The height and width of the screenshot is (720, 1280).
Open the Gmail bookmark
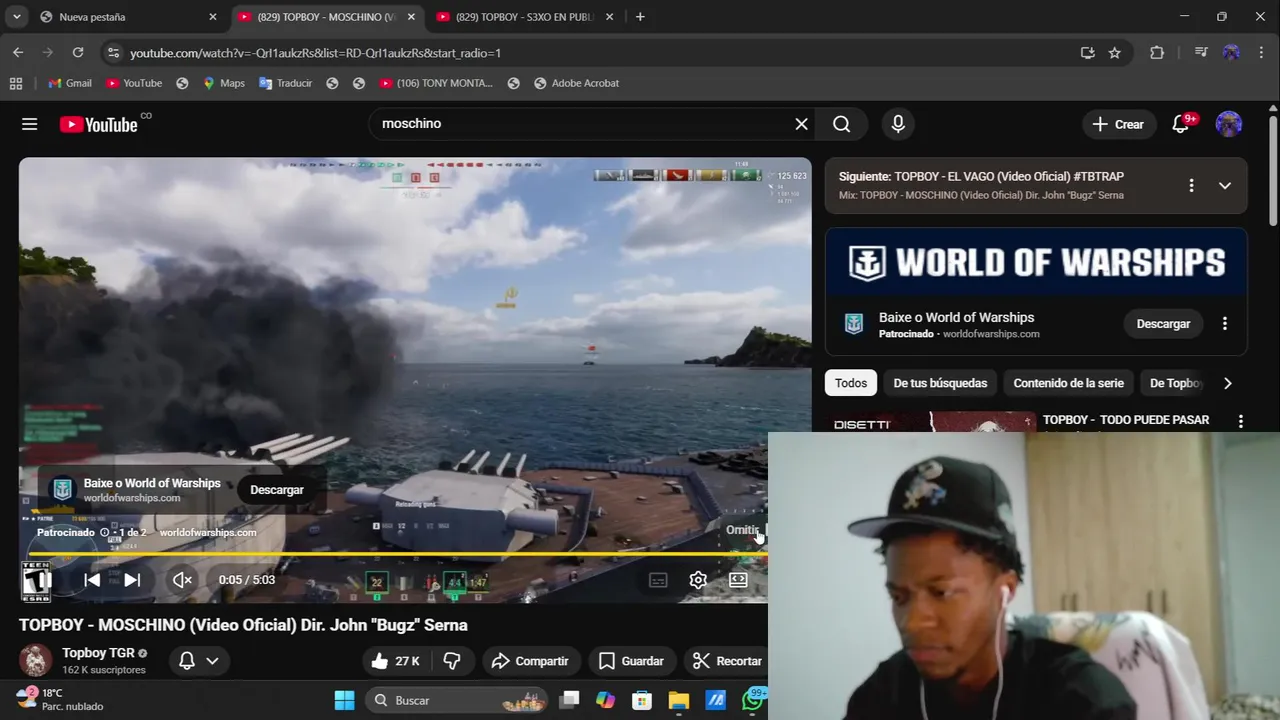[x=69, y=83]
